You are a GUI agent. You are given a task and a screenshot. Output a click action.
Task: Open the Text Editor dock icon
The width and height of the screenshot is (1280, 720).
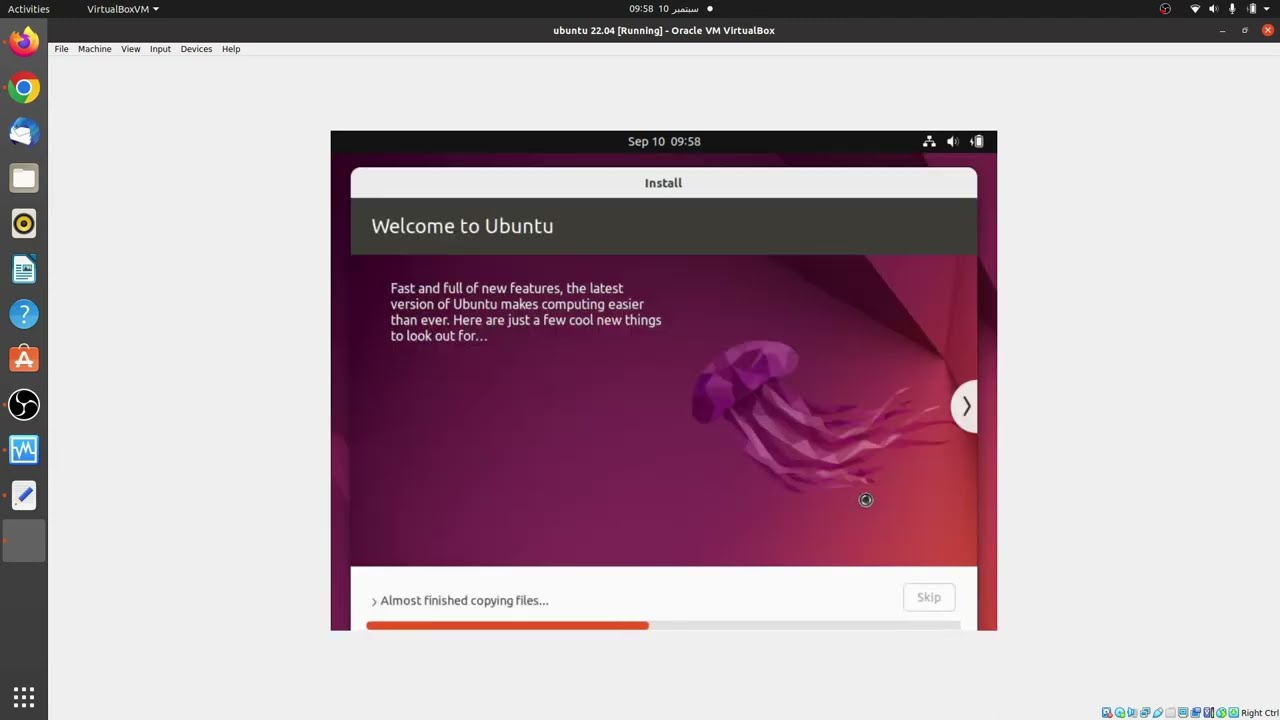[24, 495]
